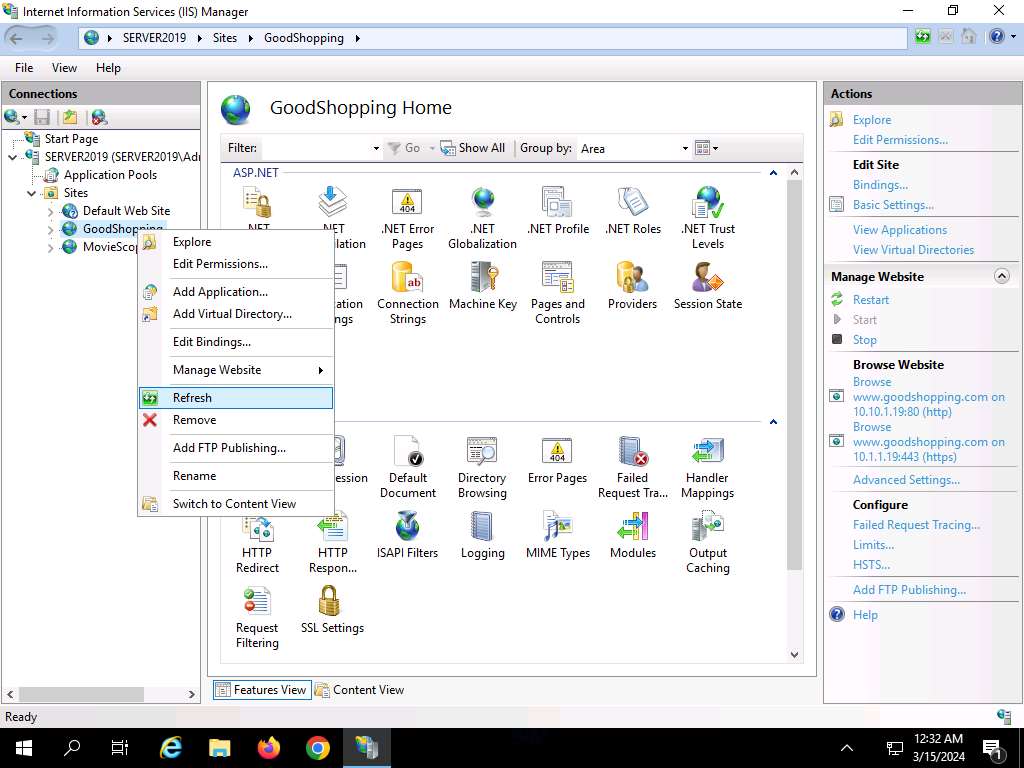
Task: Expand the Default Web Site node
Action: click(51, 211)
